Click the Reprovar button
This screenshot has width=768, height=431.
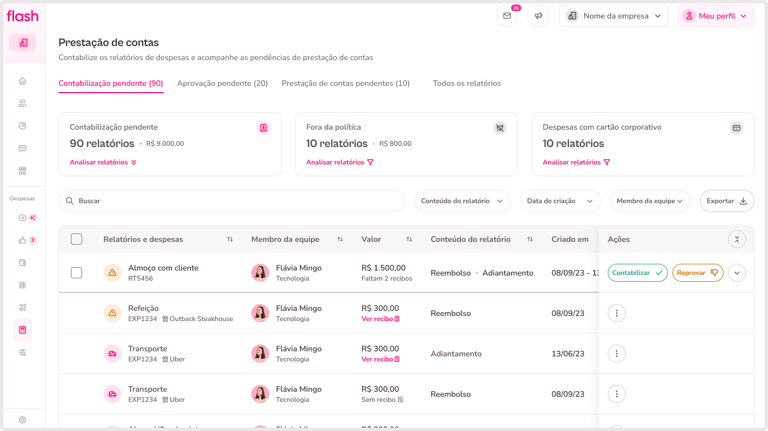pos(697,273)
